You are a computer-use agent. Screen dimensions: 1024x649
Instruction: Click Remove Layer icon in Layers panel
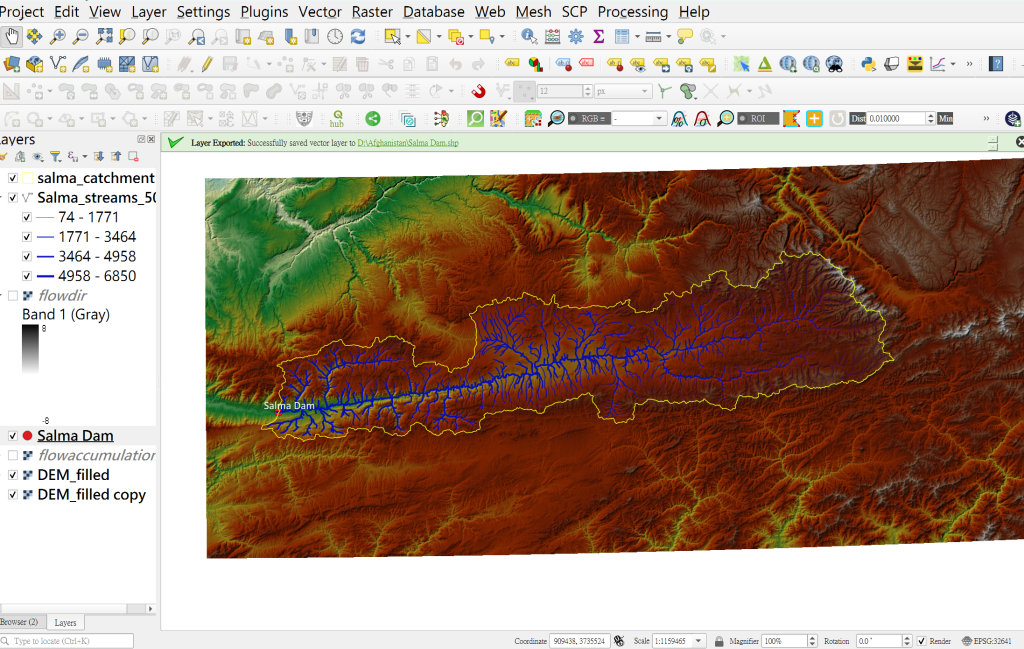(x=133, y=157)
